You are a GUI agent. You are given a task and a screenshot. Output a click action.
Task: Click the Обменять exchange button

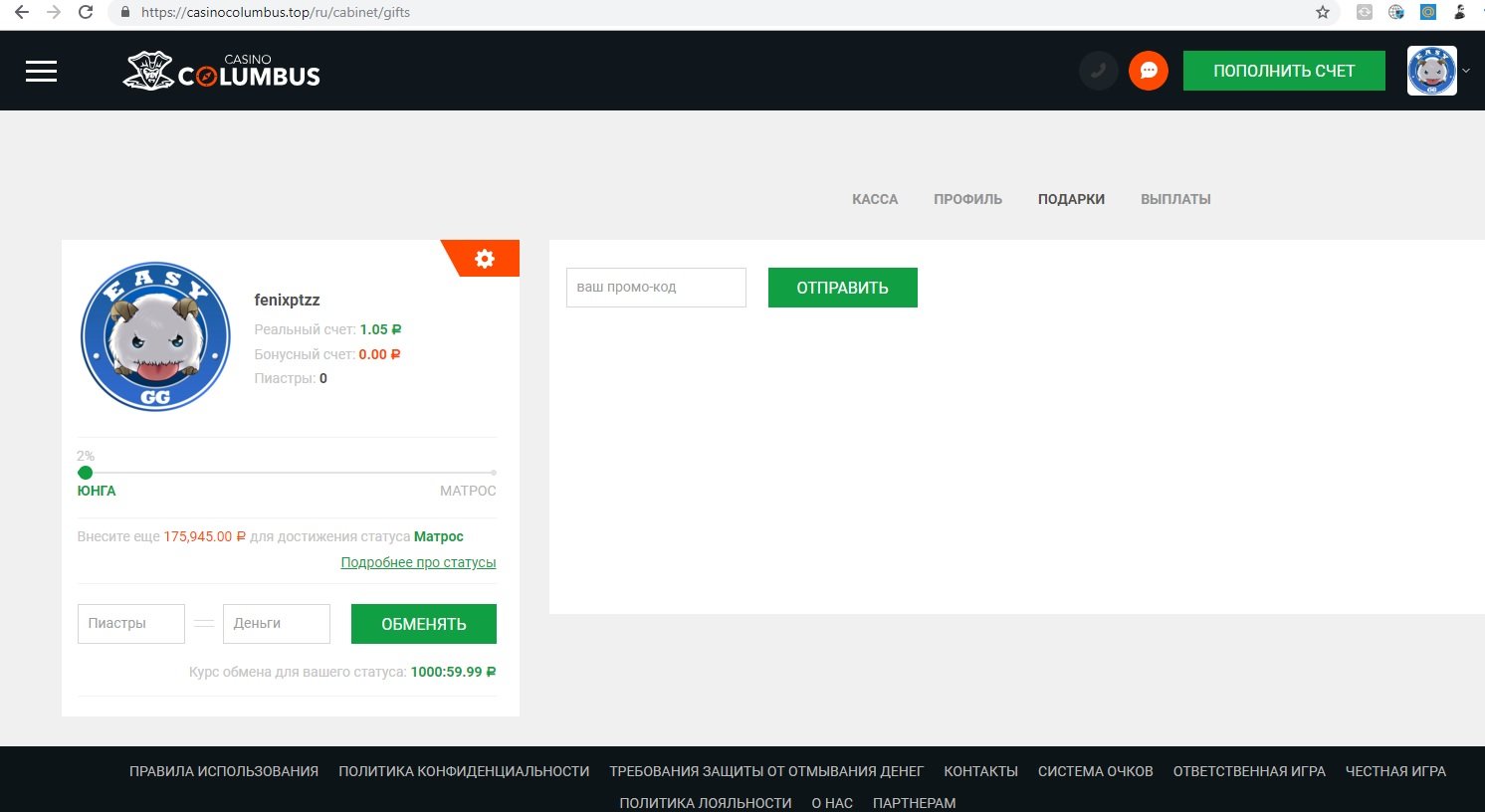point(423,624)
